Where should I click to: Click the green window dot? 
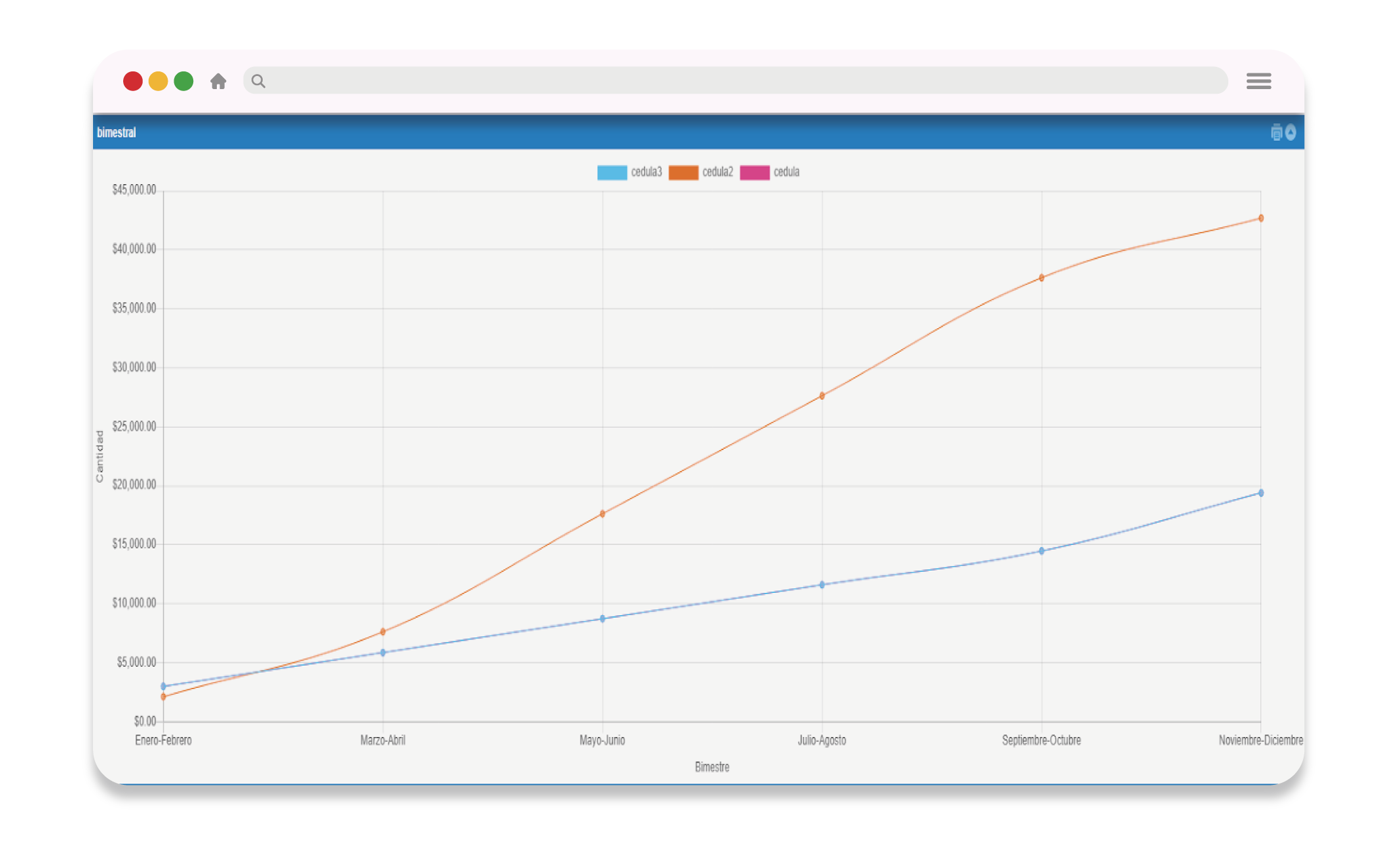(x=184, y=81)
